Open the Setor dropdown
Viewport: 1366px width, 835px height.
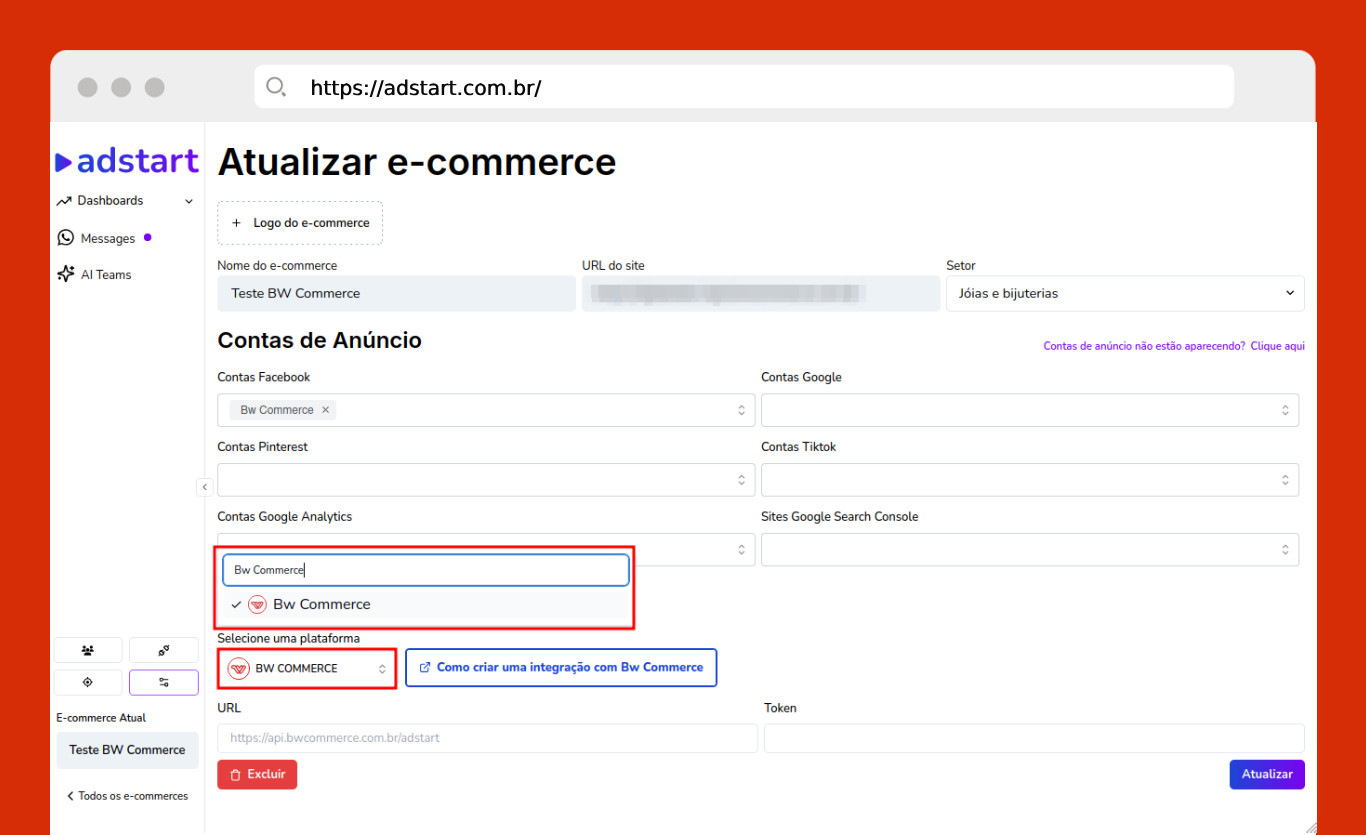click(x=1125, y=293)
